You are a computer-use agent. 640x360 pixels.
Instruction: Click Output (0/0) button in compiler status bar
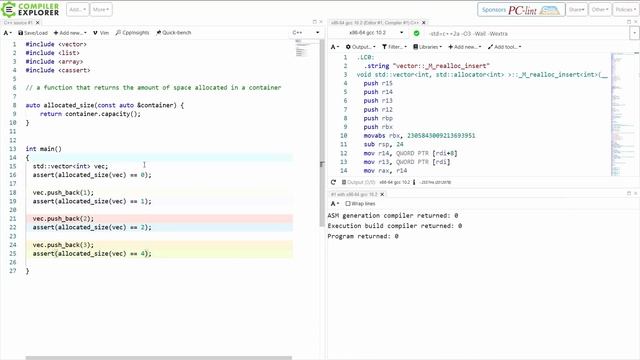click(x=358, y=182)
